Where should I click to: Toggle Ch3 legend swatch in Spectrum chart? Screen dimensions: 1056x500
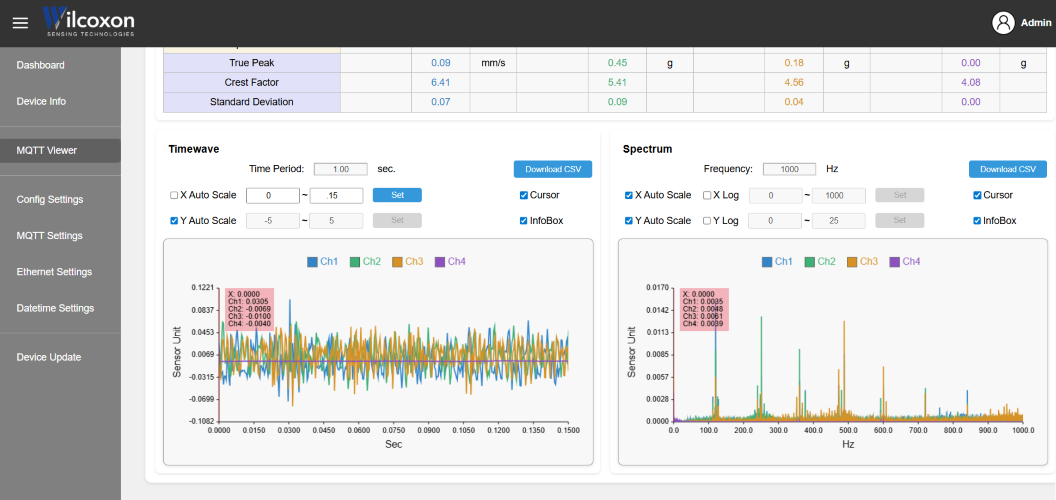853,262
